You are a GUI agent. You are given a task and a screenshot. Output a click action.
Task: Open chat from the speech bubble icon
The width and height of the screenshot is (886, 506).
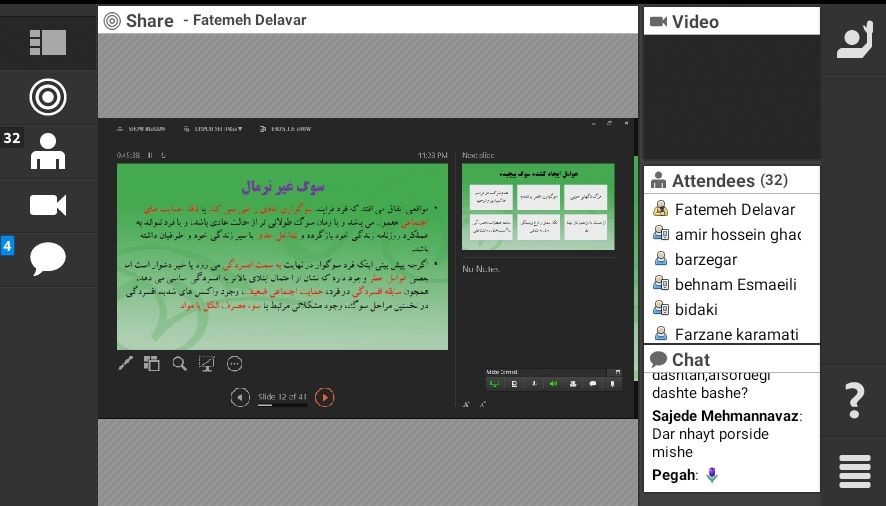click(47, 259)
